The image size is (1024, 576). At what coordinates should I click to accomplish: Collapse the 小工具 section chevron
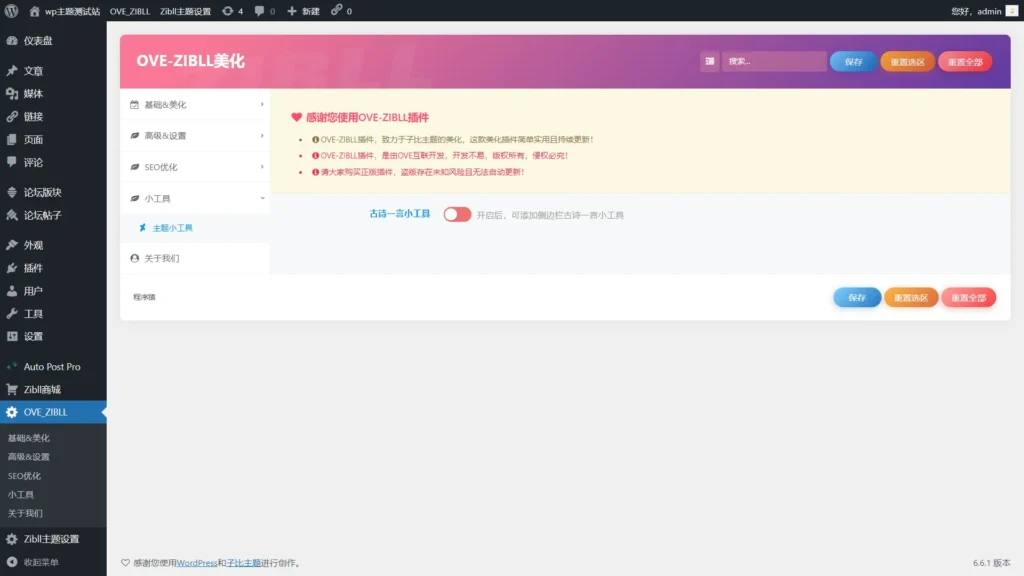262,199
